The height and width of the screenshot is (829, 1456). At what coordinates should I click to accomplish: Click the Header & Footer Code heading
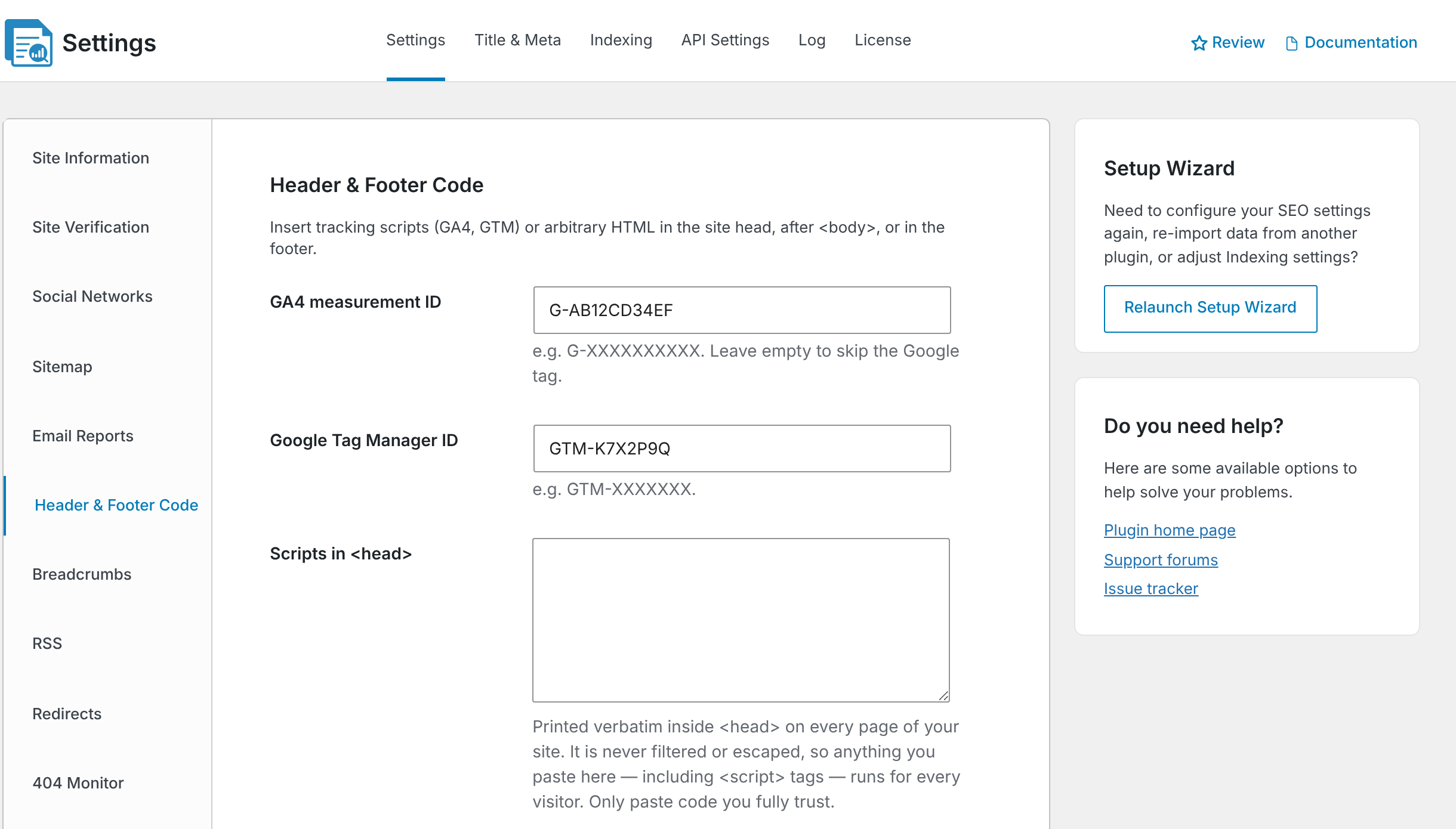click(x=377, y=185)
